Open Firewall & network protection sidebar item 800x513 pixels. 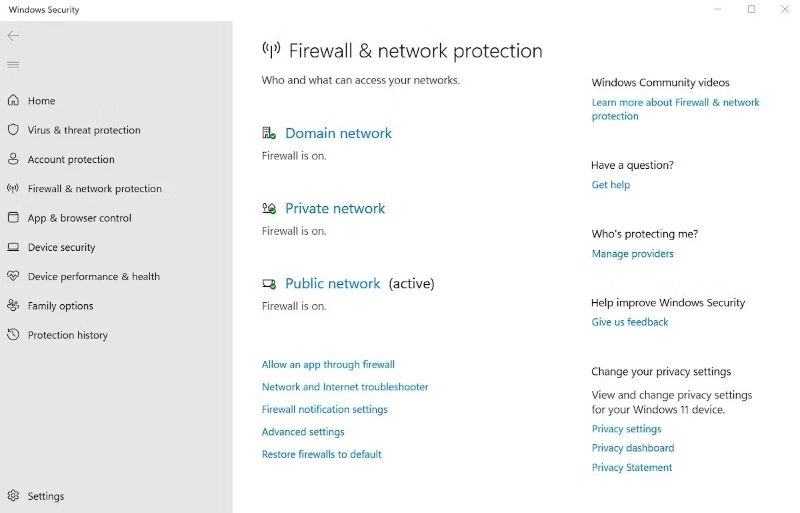tap(94, 189)
